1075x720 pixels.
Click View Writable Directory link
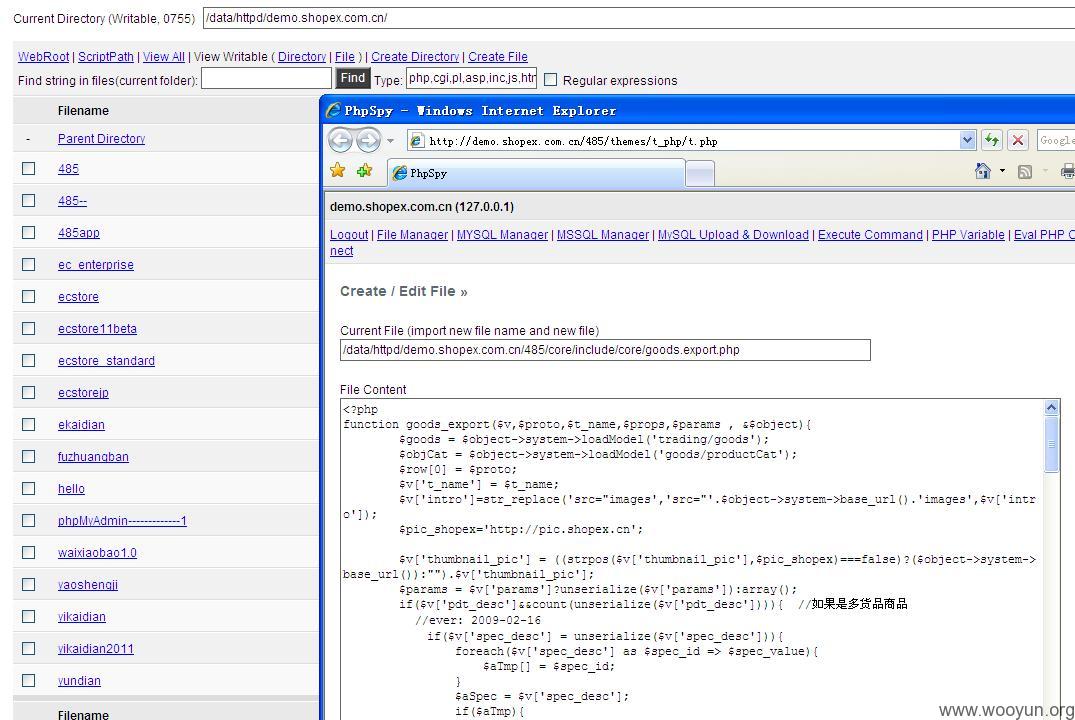click(x=302, y=56)
